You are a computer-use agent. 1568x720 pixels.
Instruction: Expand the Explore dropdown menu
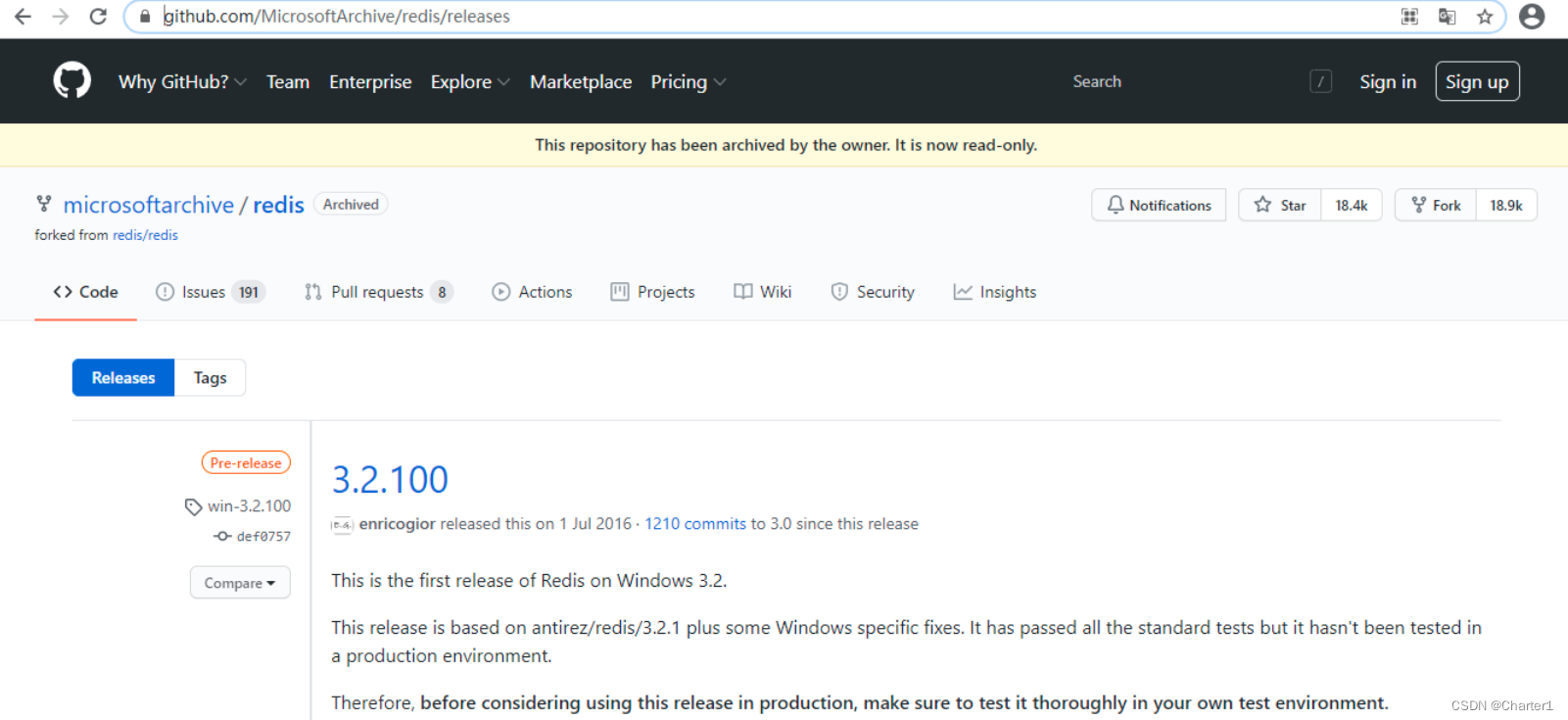(x=470, y=81)
